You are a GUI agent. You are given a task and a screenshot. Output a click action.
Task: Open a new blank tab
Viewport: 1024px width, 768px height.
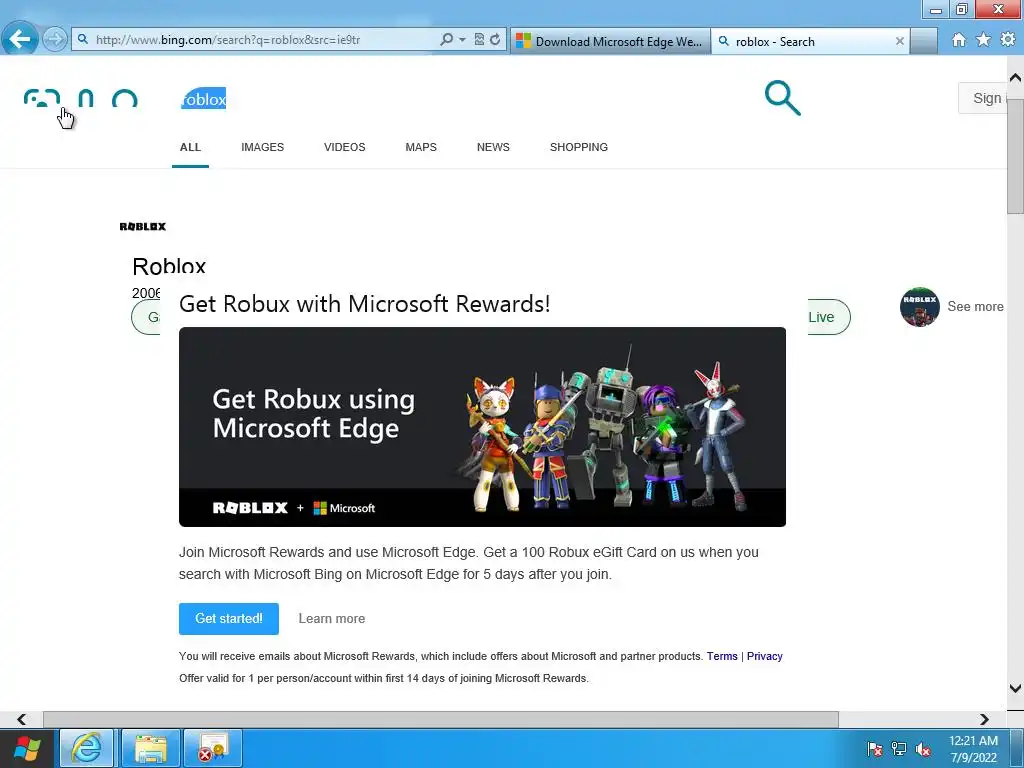(x=923, y=41)
